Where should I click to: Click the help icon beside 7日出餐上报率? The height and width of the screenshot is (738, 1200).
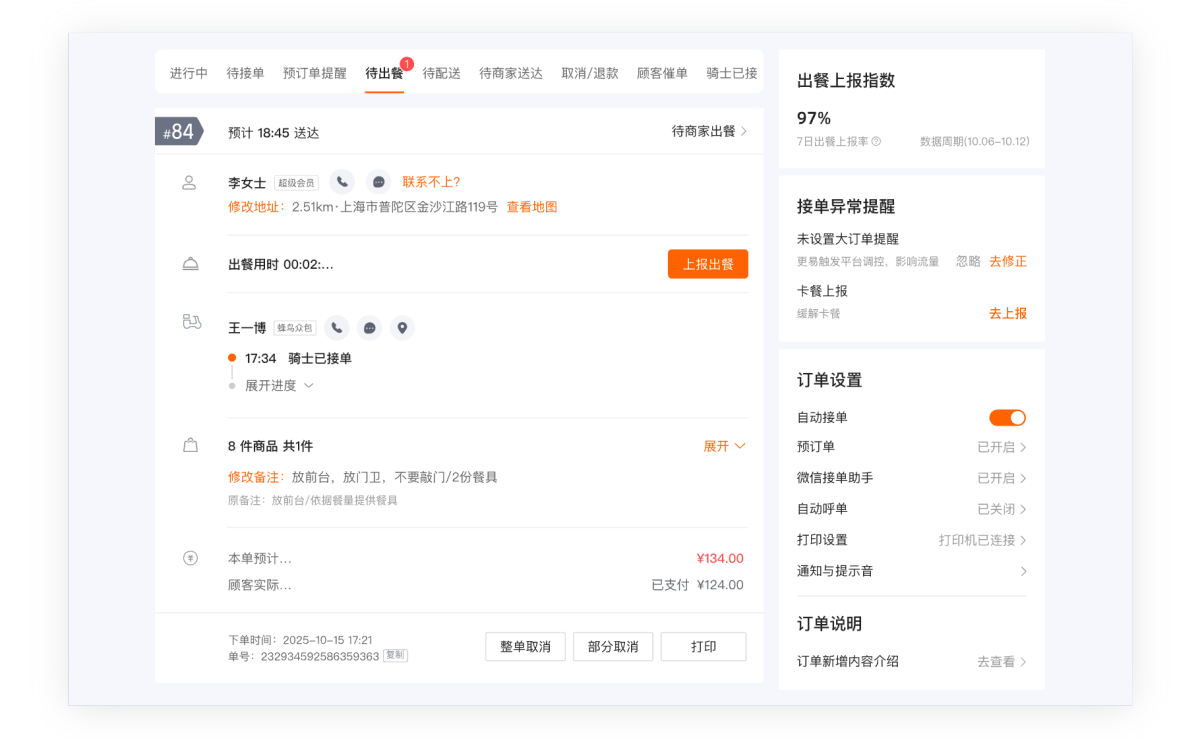(x=876, y=142)
